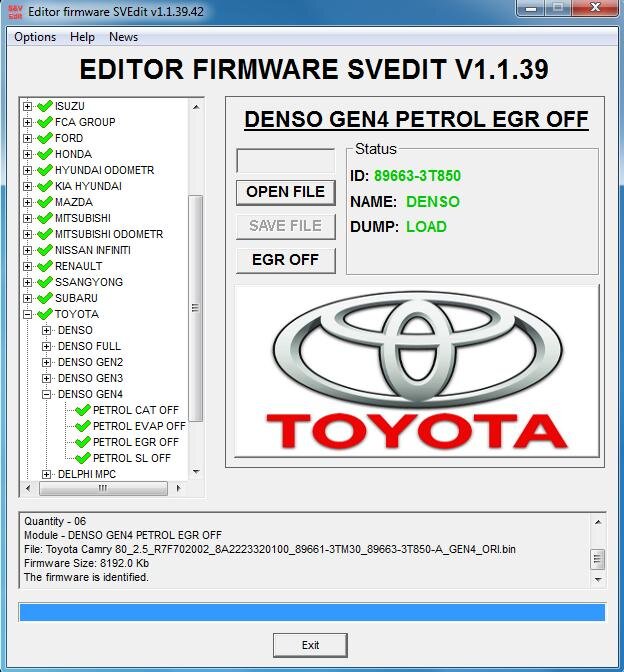Click the green checkmark beside MAZDA
The height and width of the screenshot is (672, 624).
(45, 202)
